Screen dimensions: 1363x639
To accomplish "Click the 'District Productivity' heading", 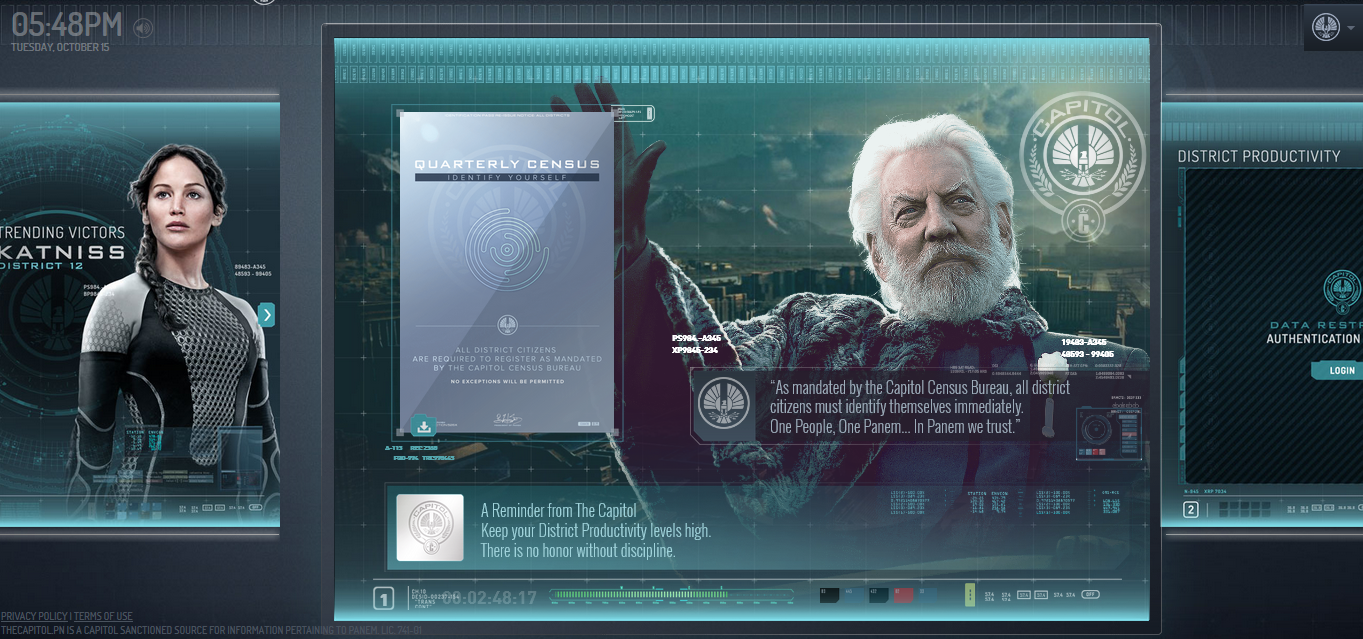I will click(1258, 156).
